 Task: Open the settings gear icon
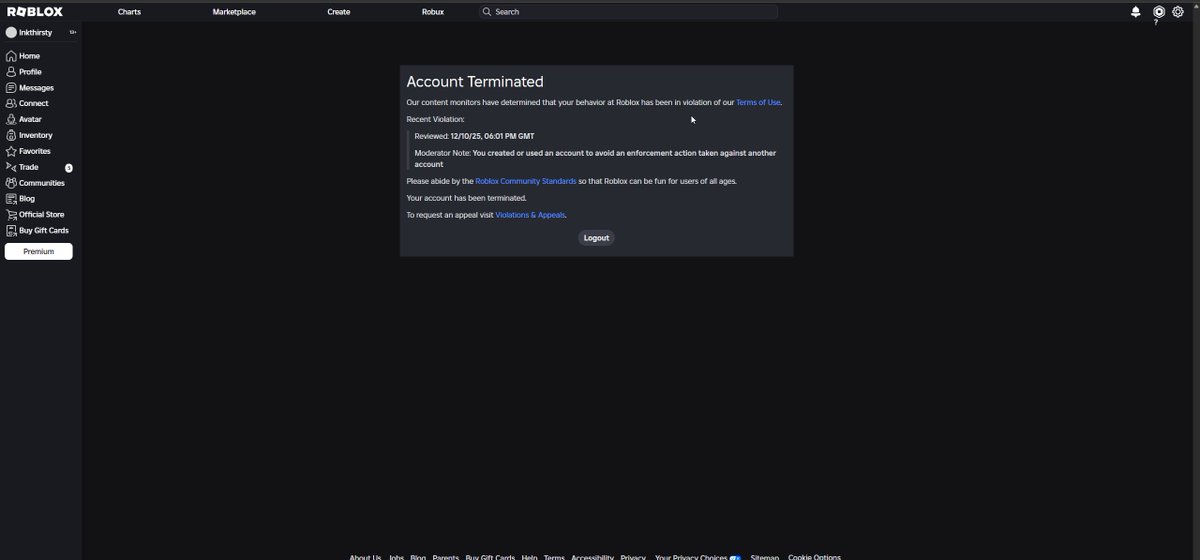pyautogui.click(x=1178, y=12)
